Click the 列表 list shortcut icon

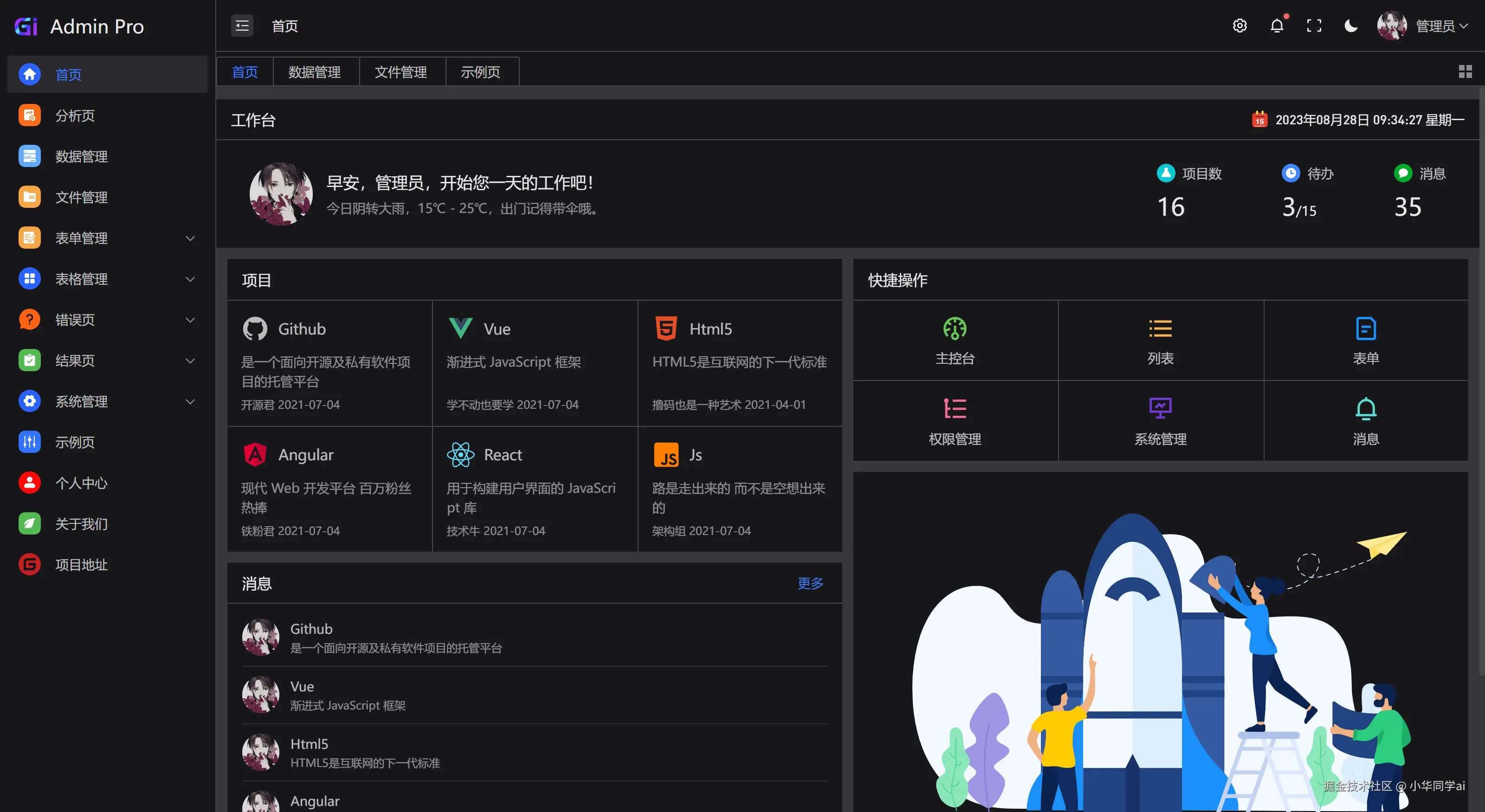1160,329
